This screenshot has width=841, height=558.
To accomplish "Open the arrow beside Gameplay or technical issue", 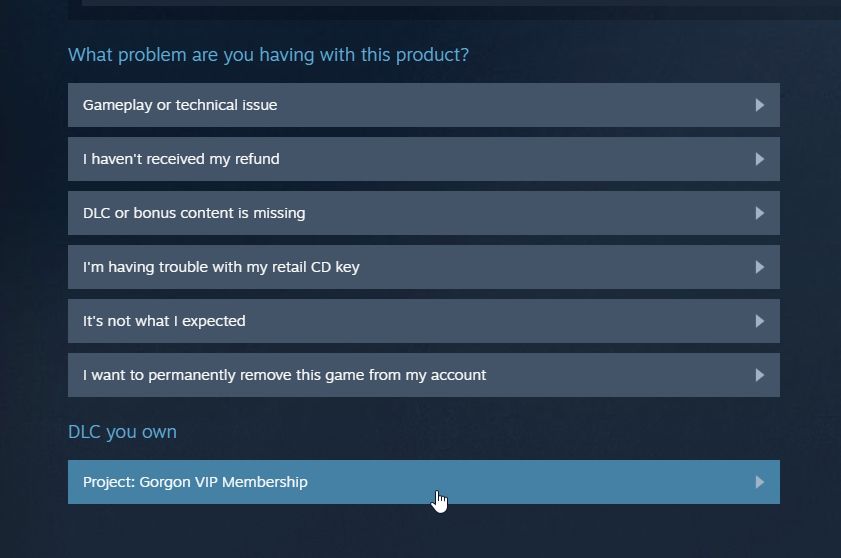I will 759,105.
